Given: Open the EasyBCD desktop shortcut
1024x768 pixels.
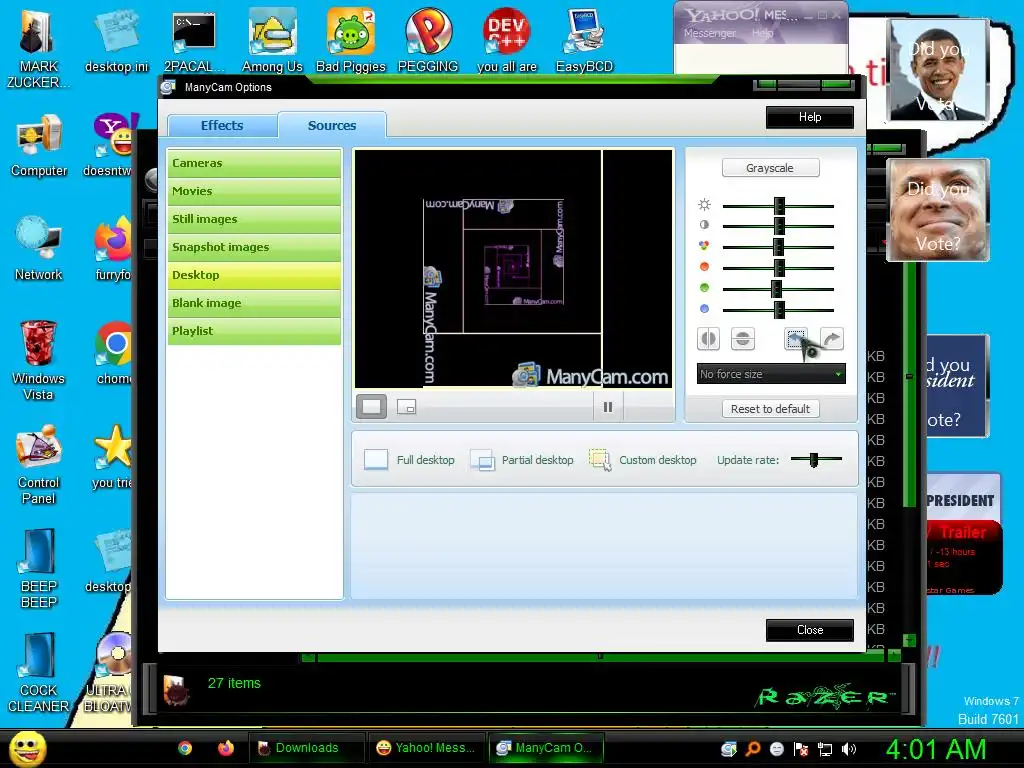Looking at the screenshot, I should [584, 40].
